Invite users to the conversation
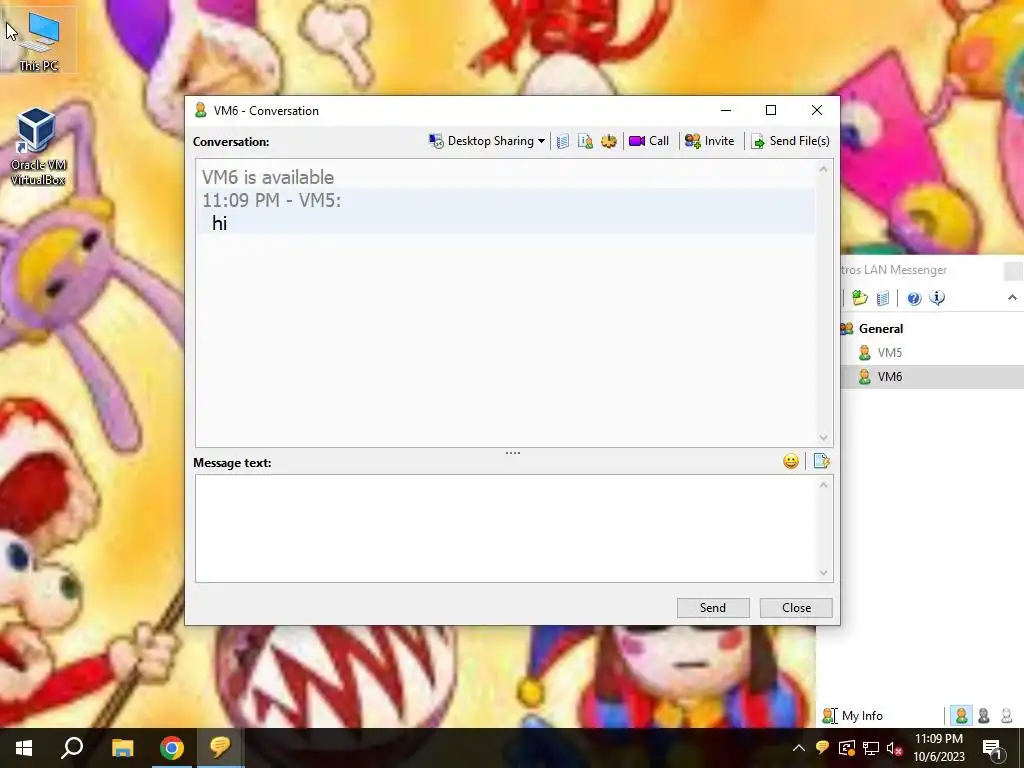The width and height of the screenshot is (1024, 768). (709, 141)
